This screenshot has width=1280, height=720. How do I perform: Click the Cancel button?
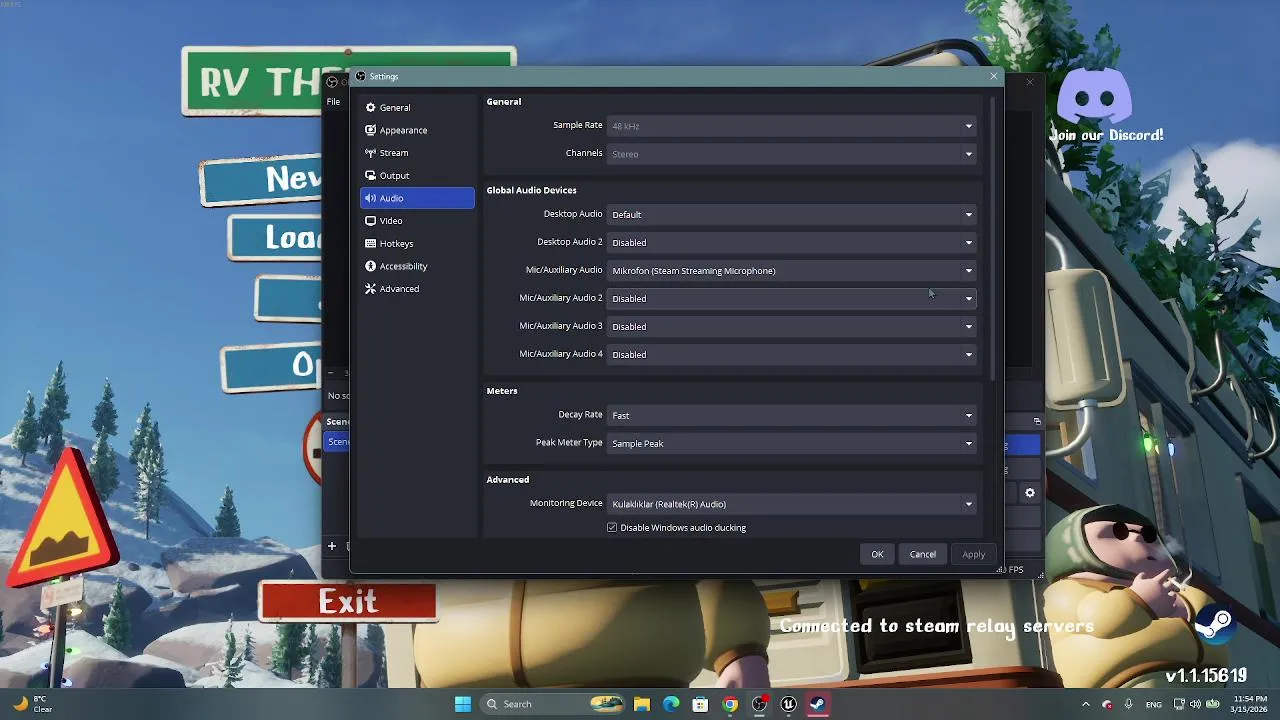click(x=923, y=554)
